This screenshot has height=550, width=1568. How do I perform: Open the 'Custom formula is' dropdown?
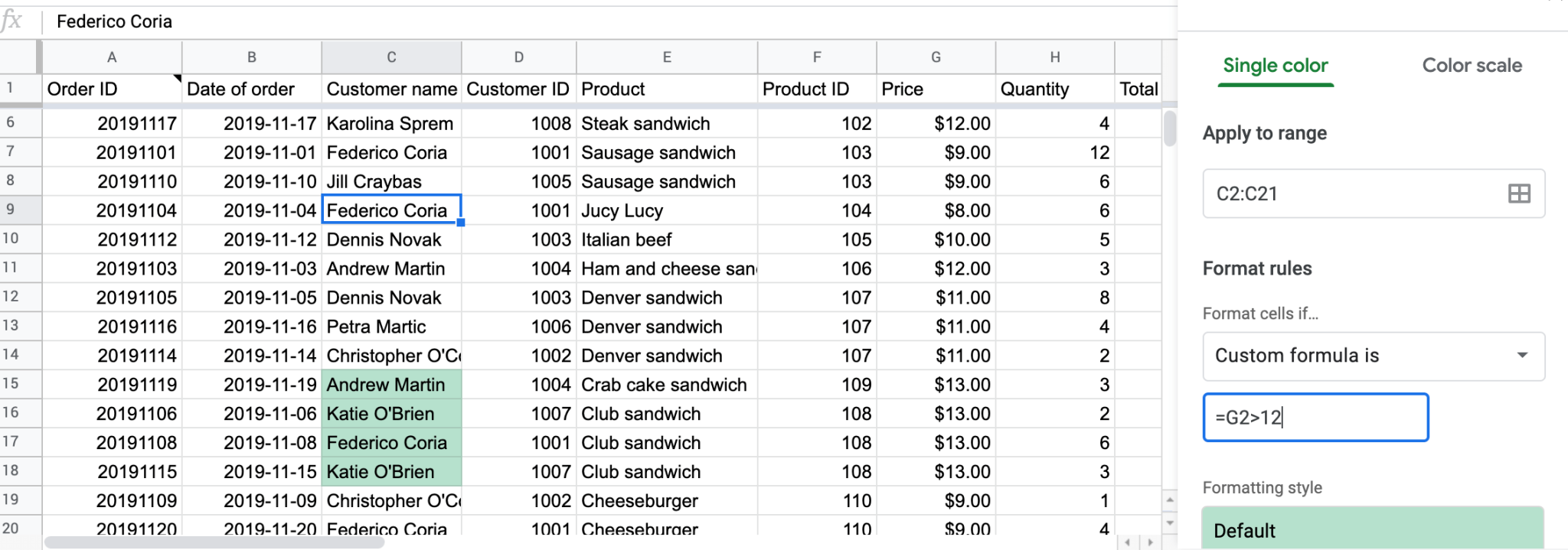1372,356
